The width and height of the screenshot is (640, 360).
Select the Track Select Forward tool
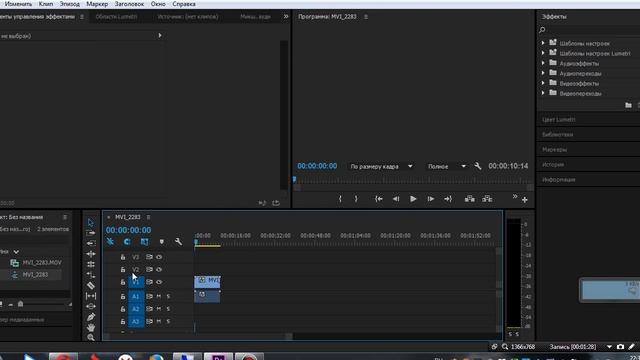point(91,233)
